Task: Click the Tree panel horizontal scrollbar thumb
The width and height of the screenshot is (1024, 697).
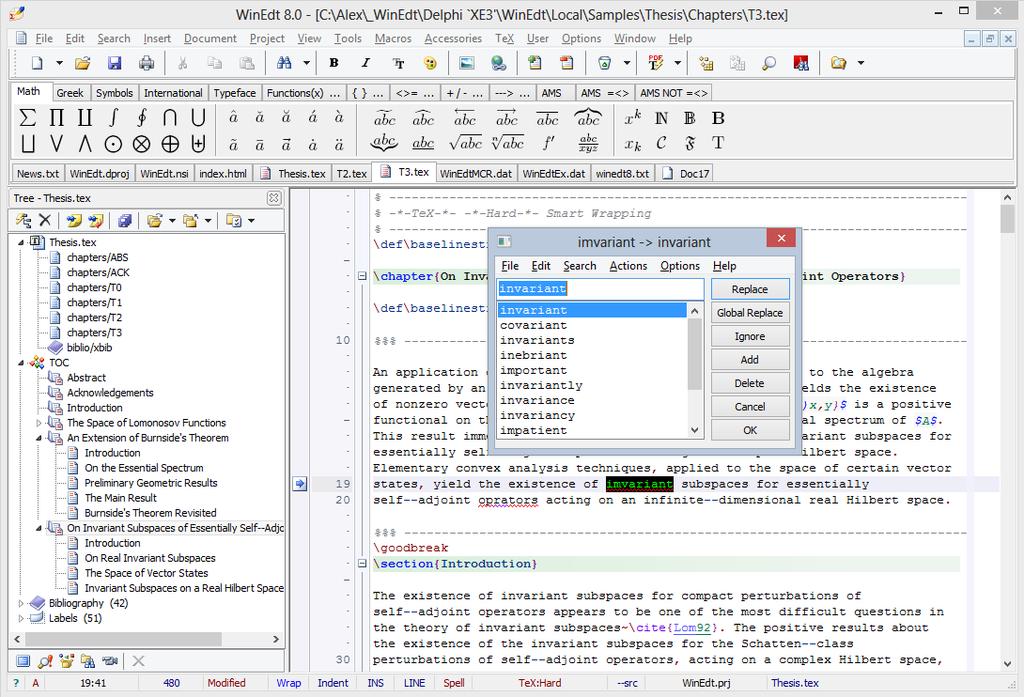Action: click(123, 639)
